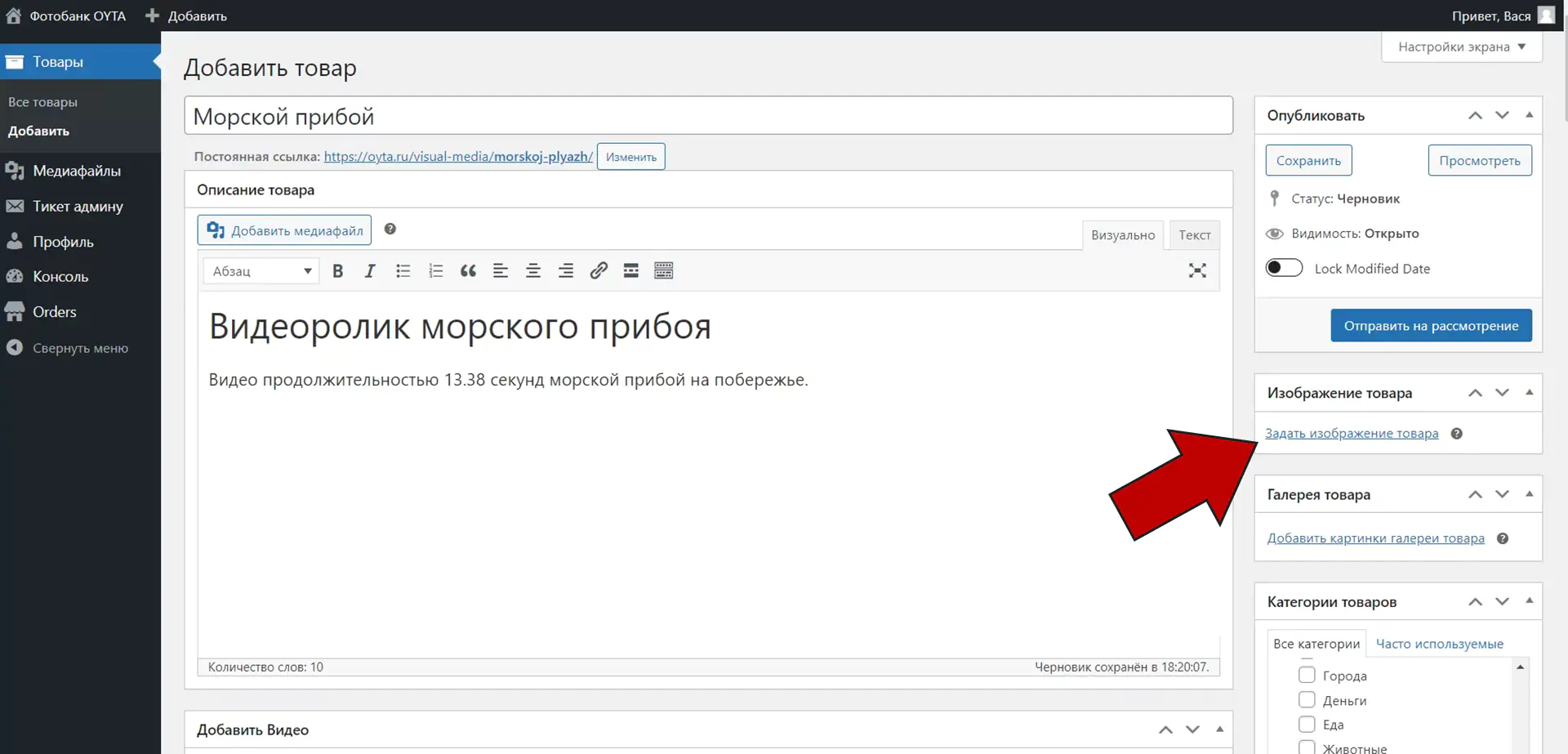Insert a numbered list
This screenshot has height=754, width=1568.
(x=435, y=271)
